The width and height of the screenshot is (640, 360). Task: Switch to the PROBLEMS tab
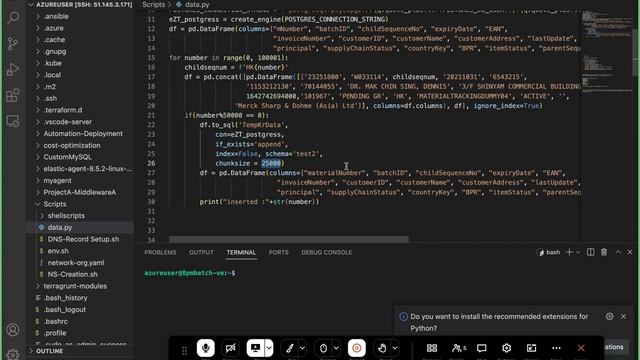pyautogui.click(x=160, y=252)
